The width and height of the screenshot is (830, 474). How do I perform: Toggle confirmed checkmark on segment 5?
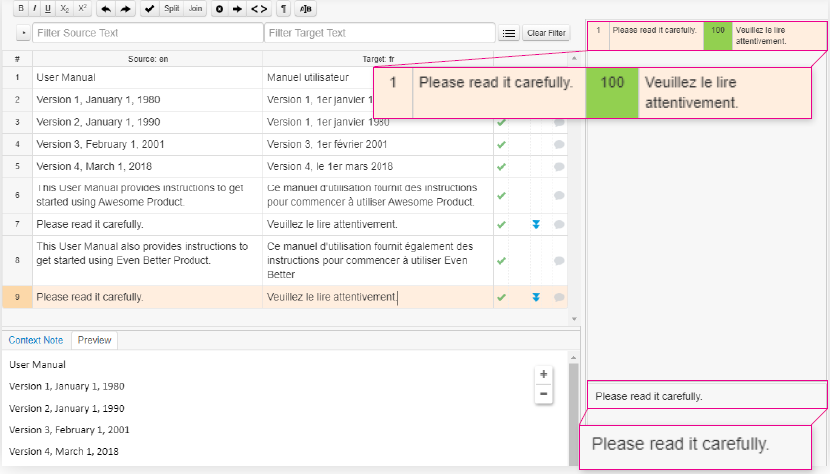coord(502,166)
